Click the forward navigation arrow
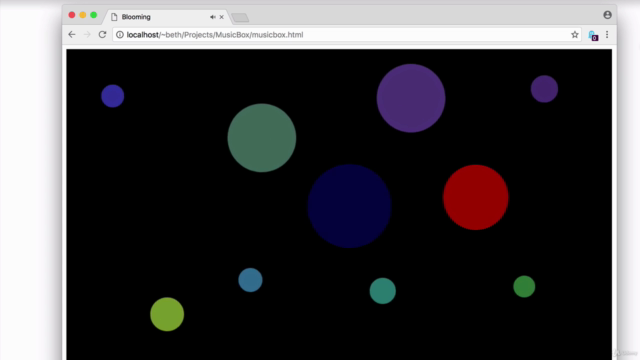Viewport: 640px width, 360px height. tap(87, 35)
